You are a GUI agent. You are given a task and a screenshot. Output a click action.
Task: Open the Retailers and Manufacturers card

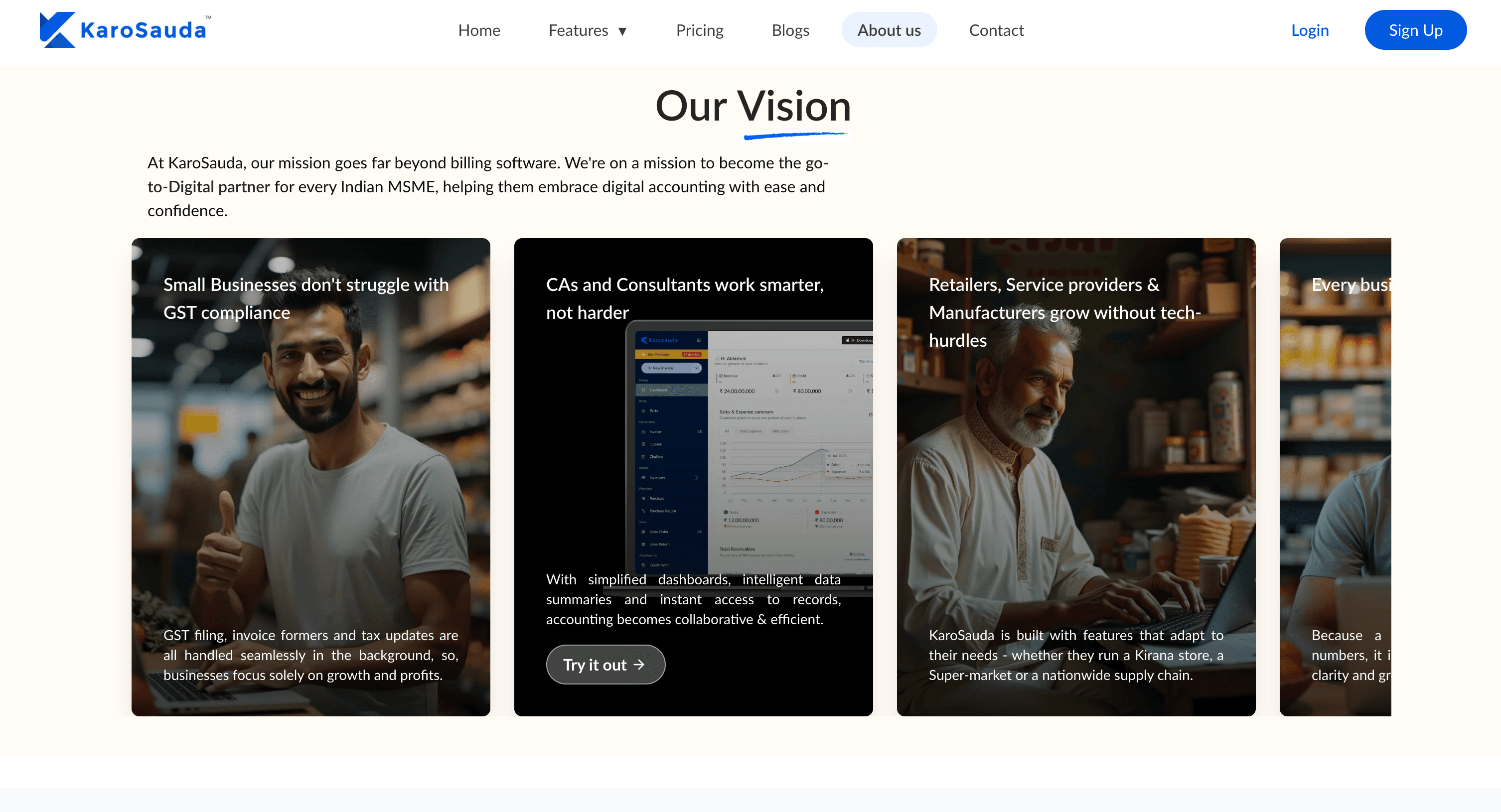click(1075, 477)
